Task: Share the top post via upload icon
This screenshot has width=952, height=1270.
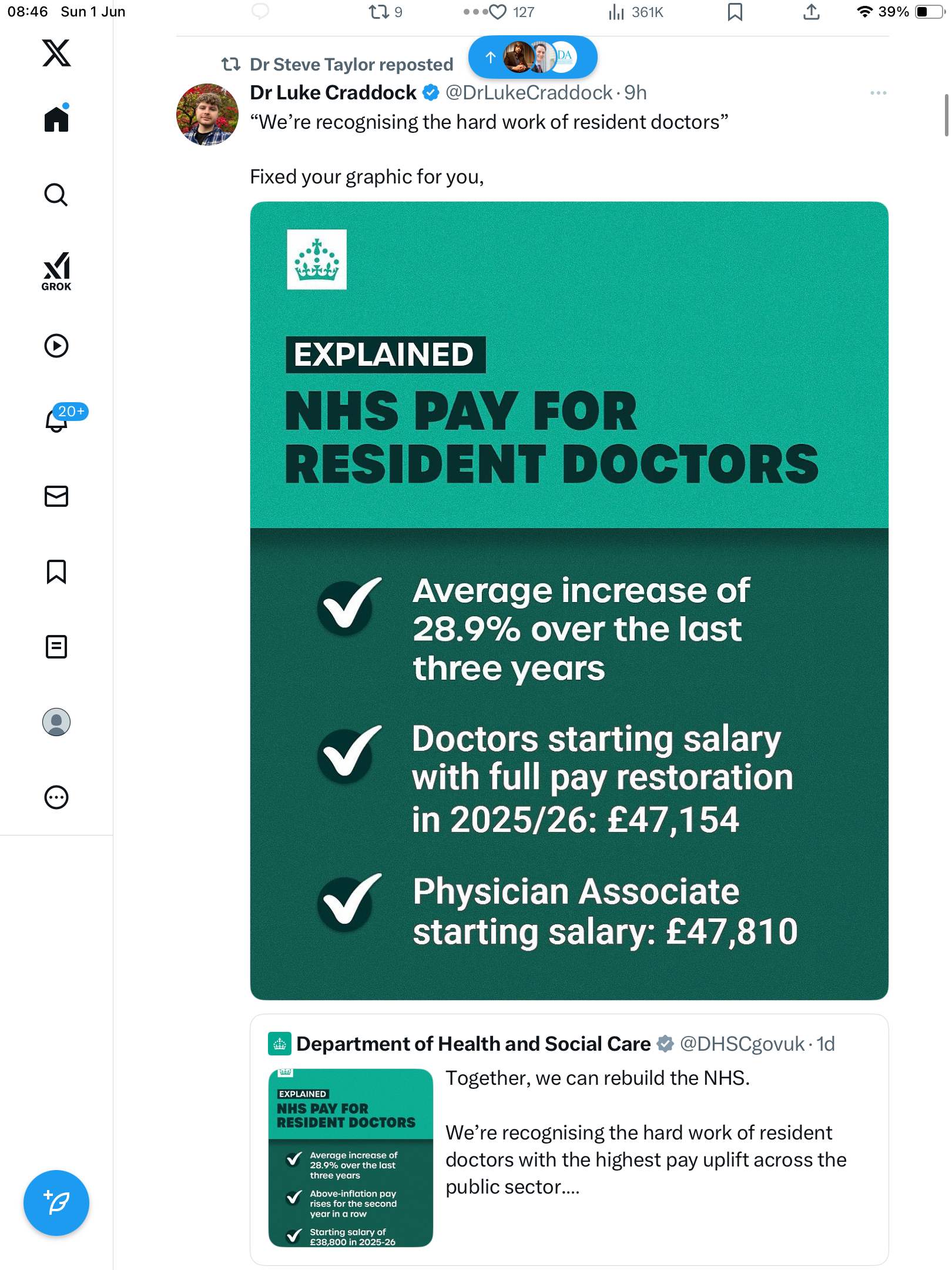Action: click(811, 12)
